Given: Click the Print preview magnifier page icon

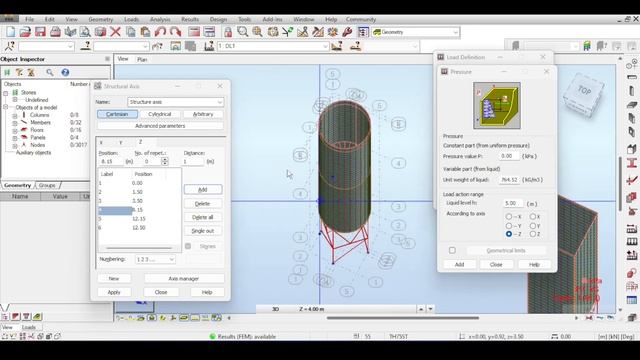Looking at the screenshot, I should tap(85, 32).
